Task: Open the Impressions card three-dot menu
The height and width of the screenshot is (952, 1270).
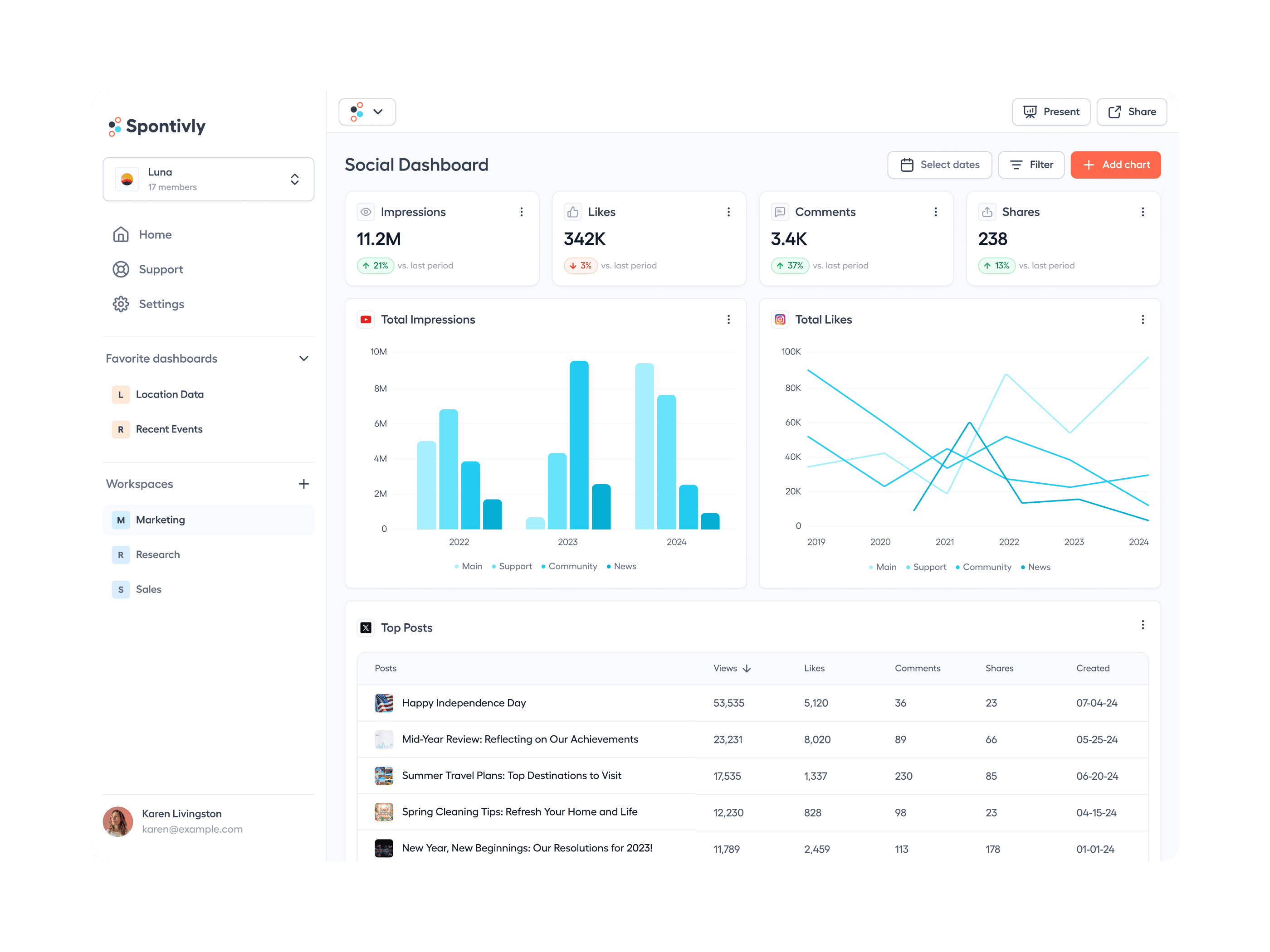Action: tap(521, 212)
